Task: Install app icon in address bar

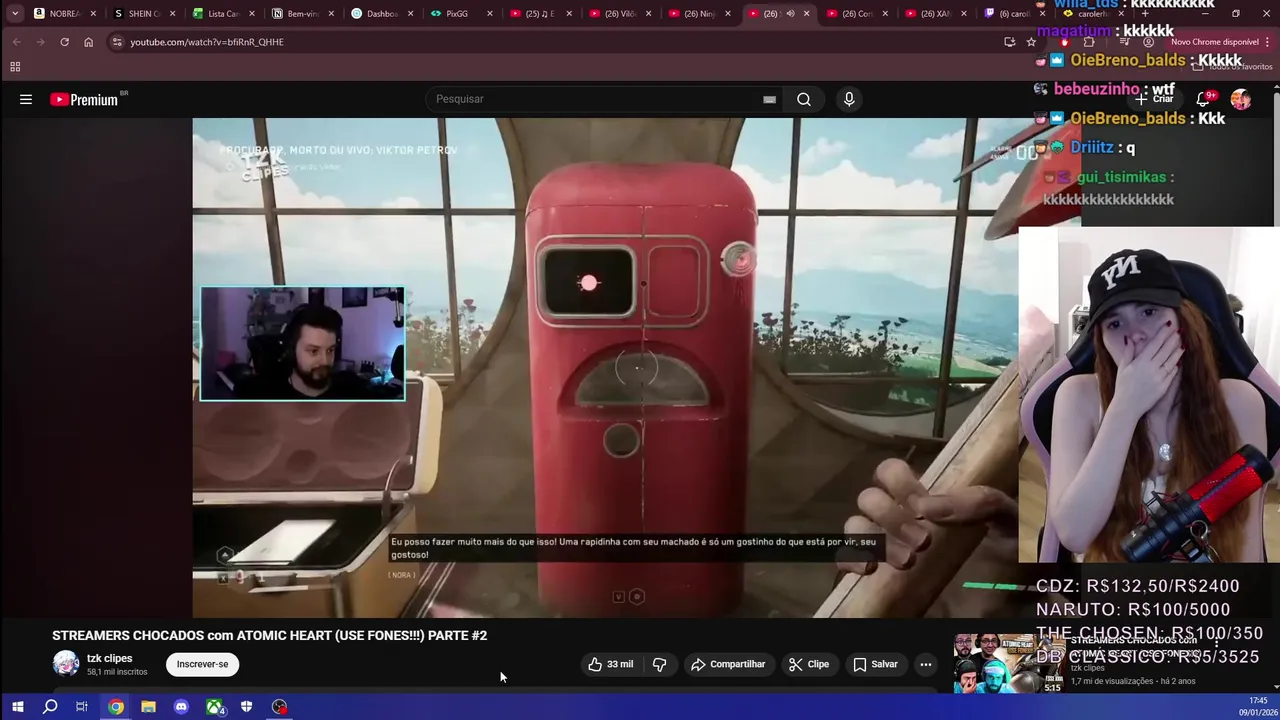Action: [x=1009, y=42]
